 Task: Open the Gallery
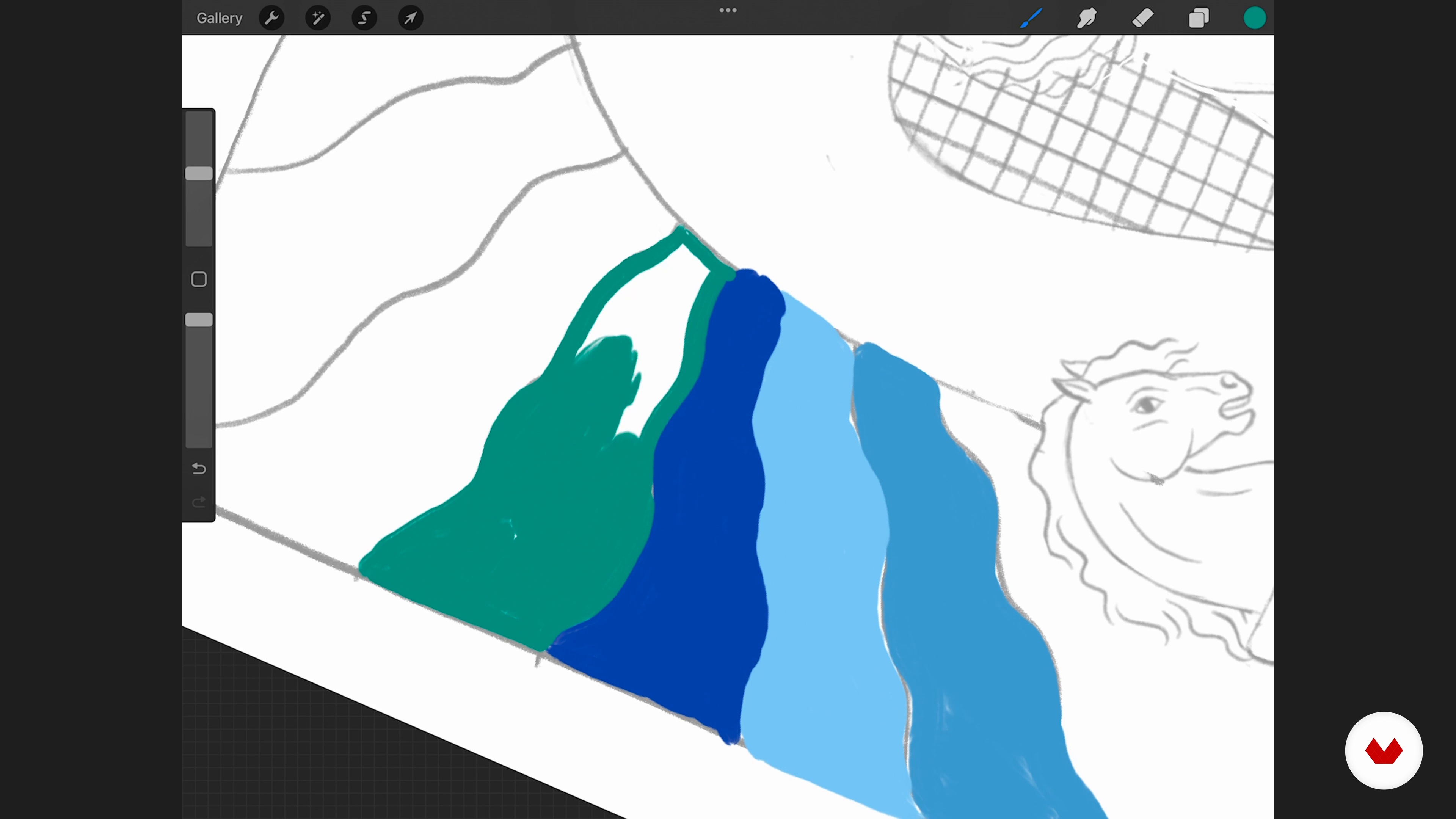tap(219, 18)
